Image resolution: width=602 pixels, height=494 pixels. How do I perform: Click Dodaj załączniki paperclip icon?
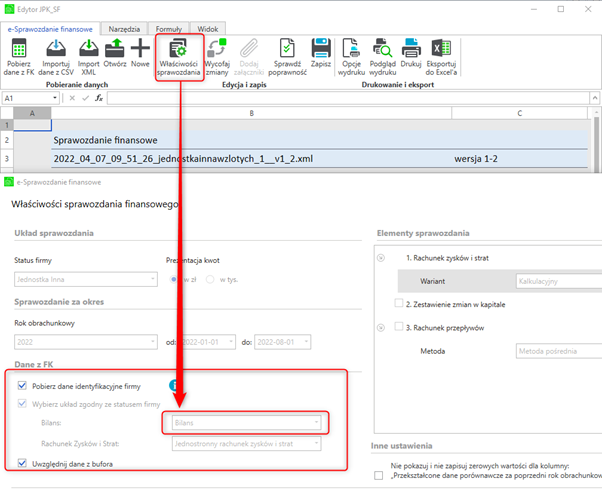[249, 48]
